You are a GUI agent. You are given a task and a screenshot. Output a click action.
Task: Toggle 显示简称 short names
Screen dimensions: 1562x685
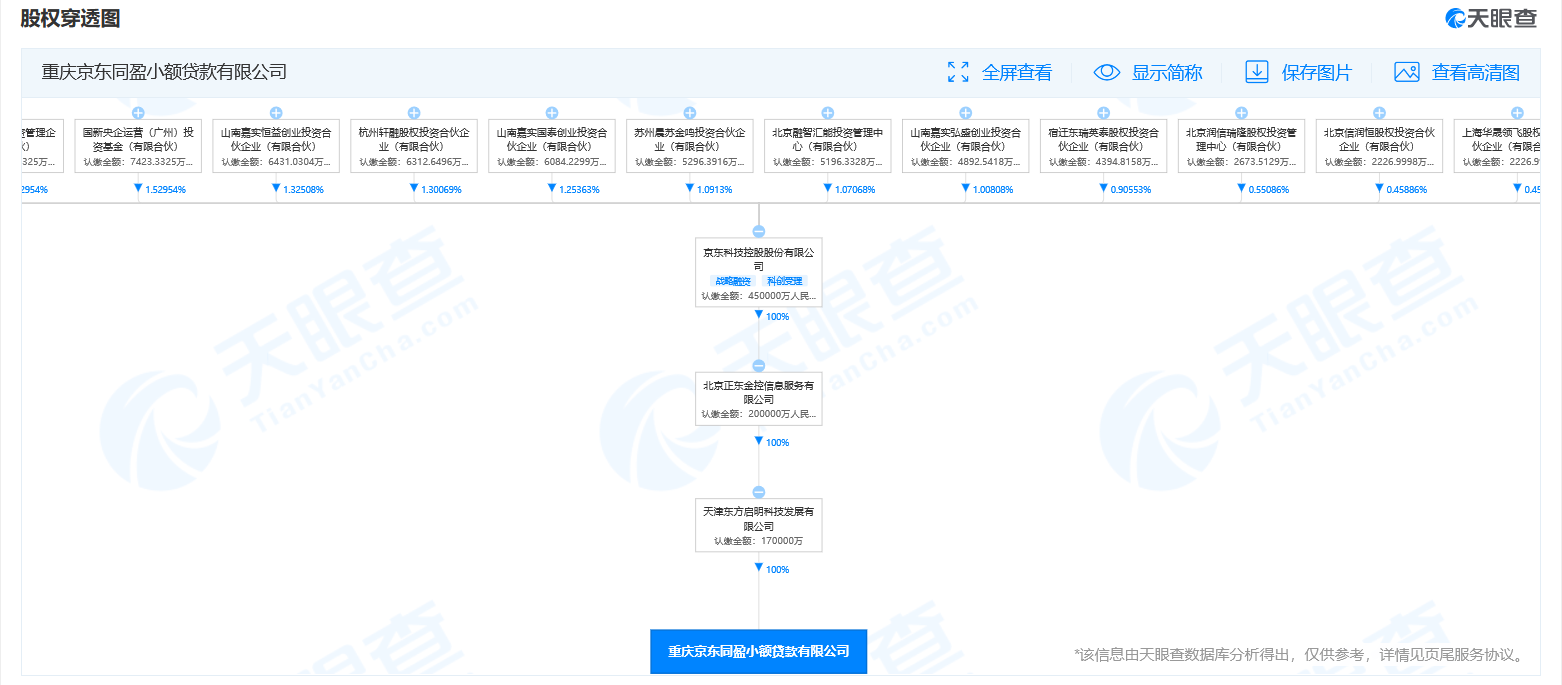(x=1167, y=72)
